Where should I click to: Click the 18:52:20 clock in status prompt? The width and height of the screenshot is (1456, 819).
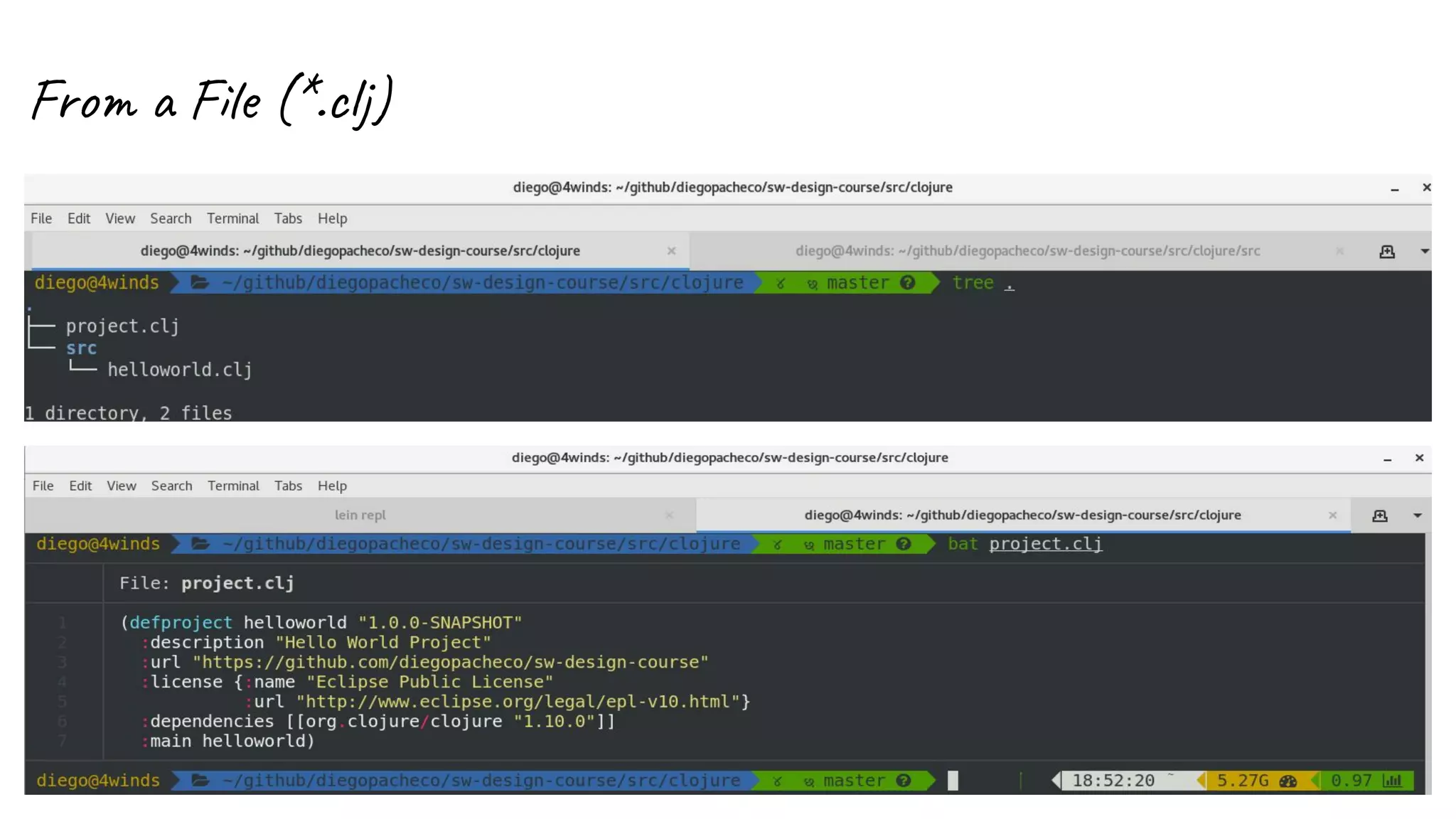[x=1113, y=781]
